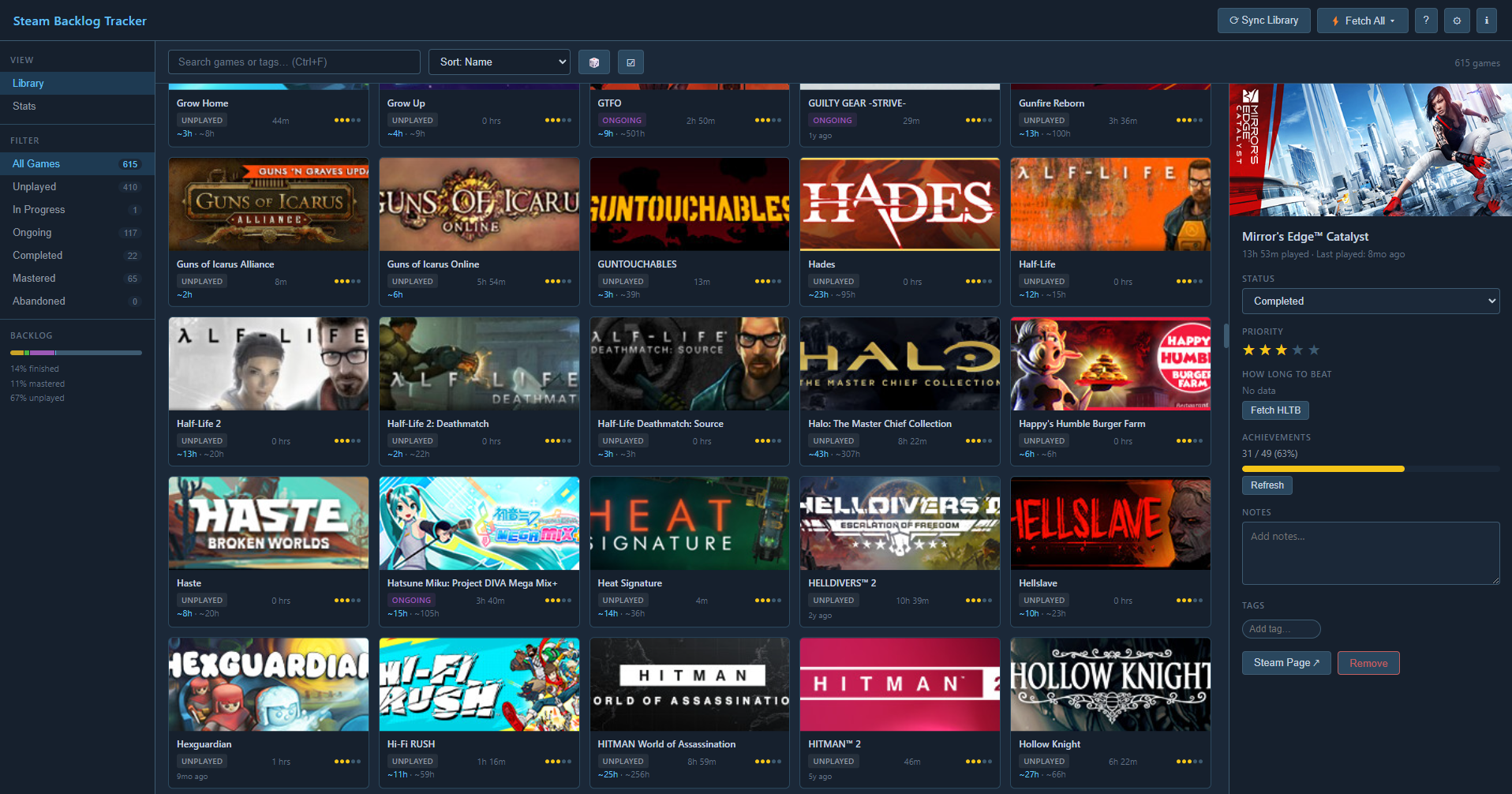
Task: Open the info 'i' button
Action: pos(1486,21)
